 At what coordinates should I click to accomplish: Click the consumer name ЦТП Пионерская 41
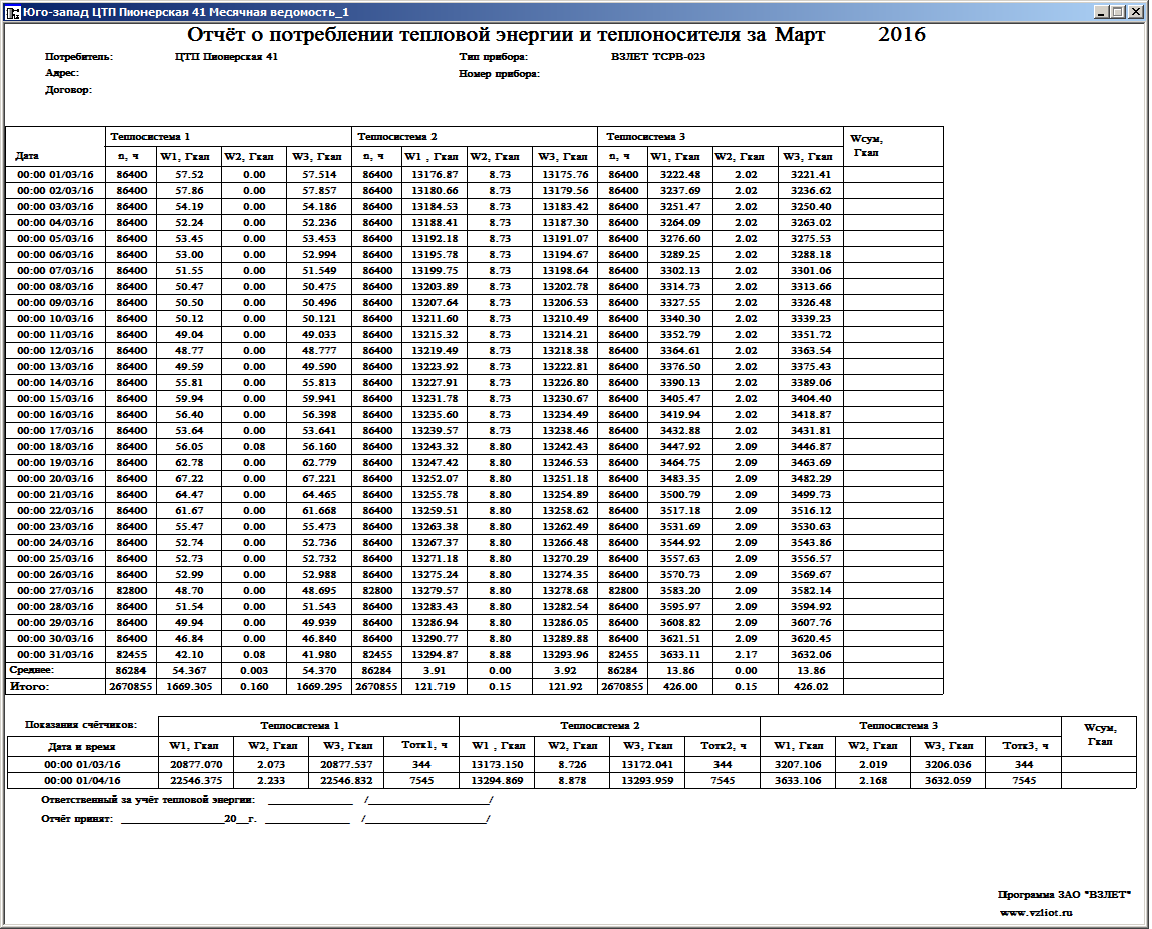coord(226,57)
